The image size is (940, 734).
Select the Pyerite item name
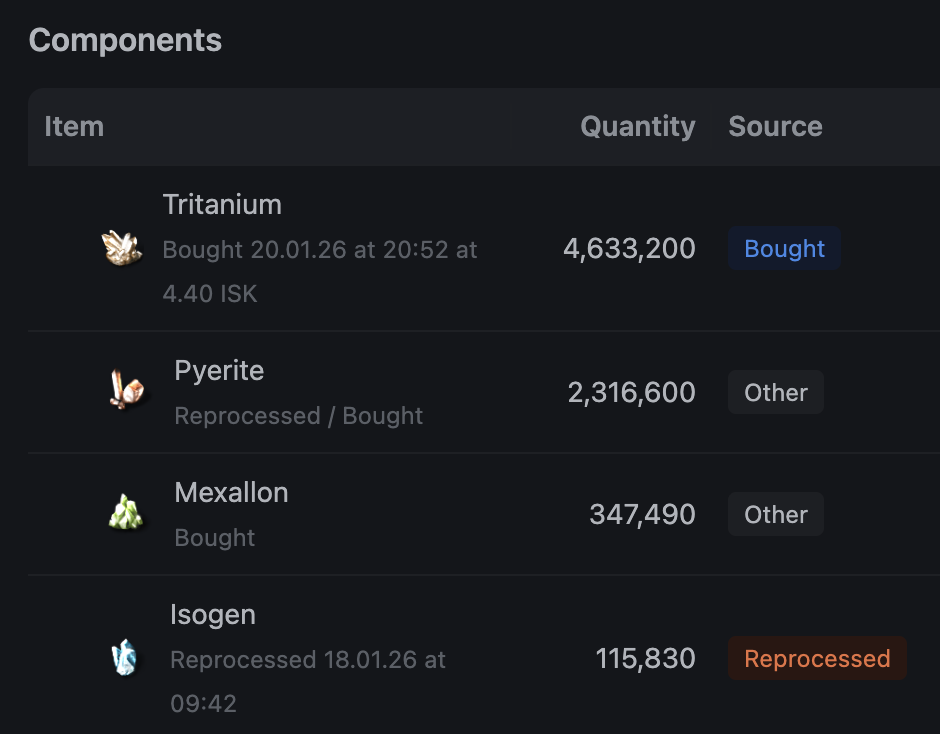(219, 370)
